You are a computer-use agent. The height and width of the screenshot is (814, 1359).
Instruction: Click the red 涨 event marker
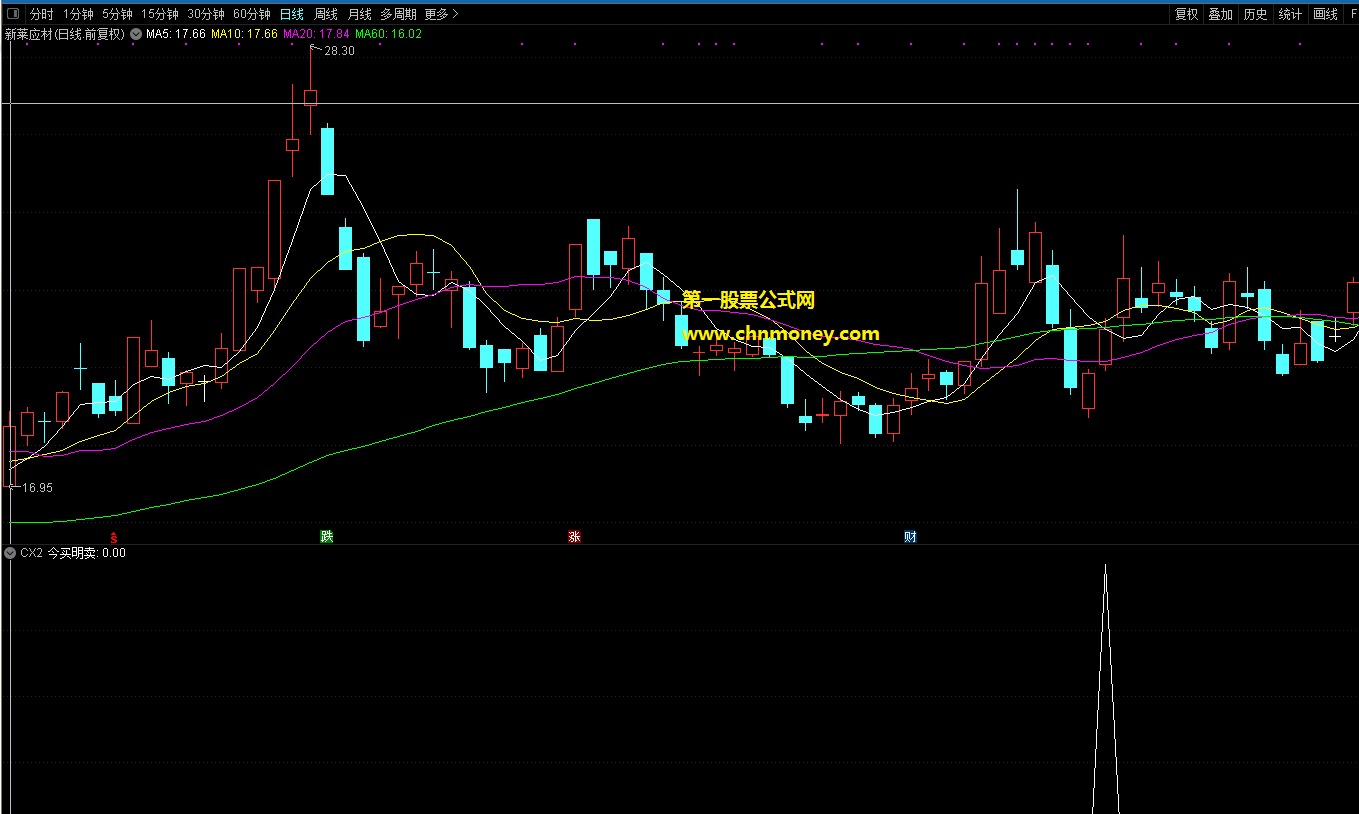574,537
